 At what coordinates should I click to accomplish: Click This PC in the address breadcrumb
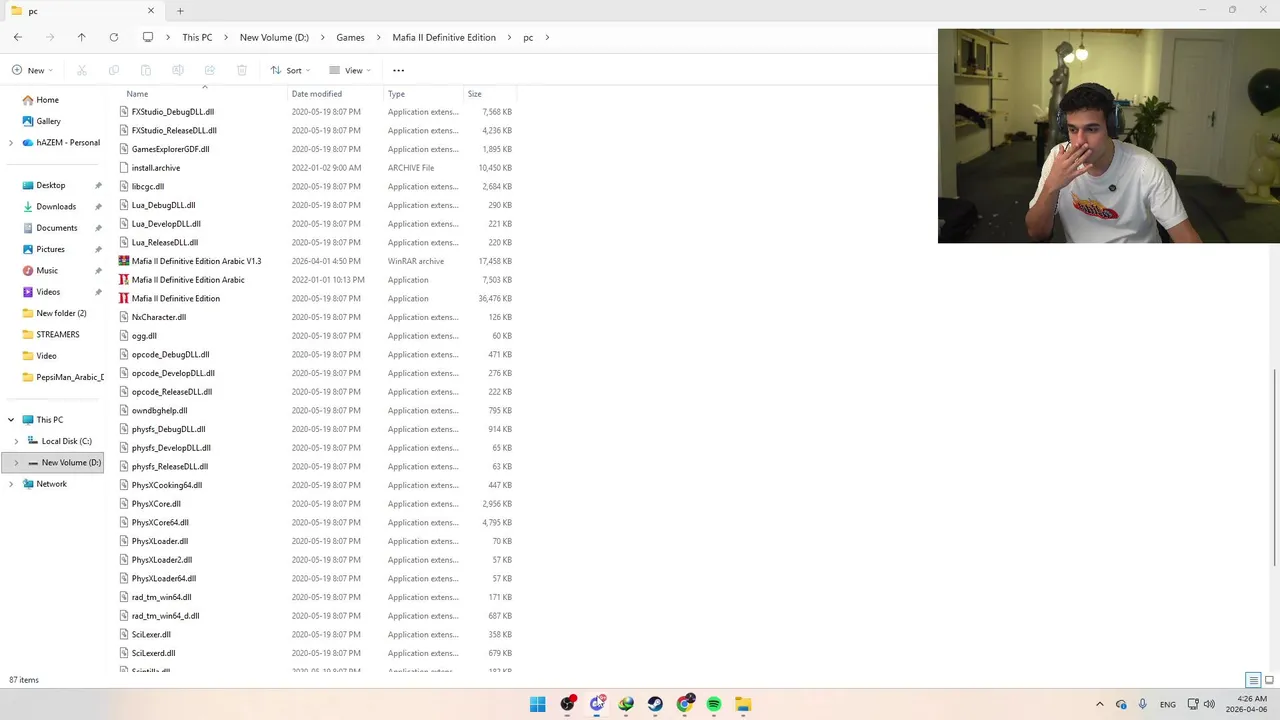(197, 37)
